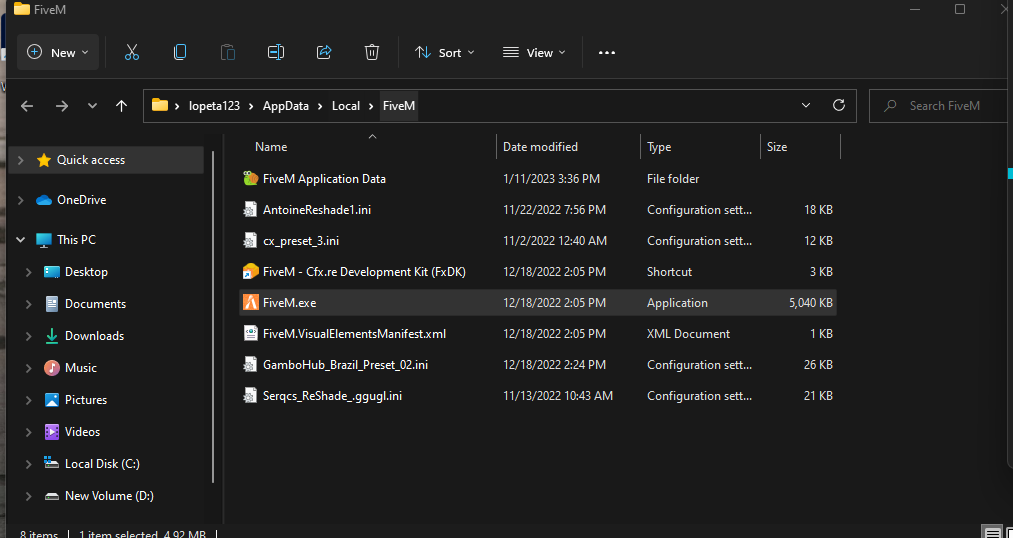Screen dimensions: 1013x538
Task: Select Videos in the navigation pane
Action: [83, 431]
